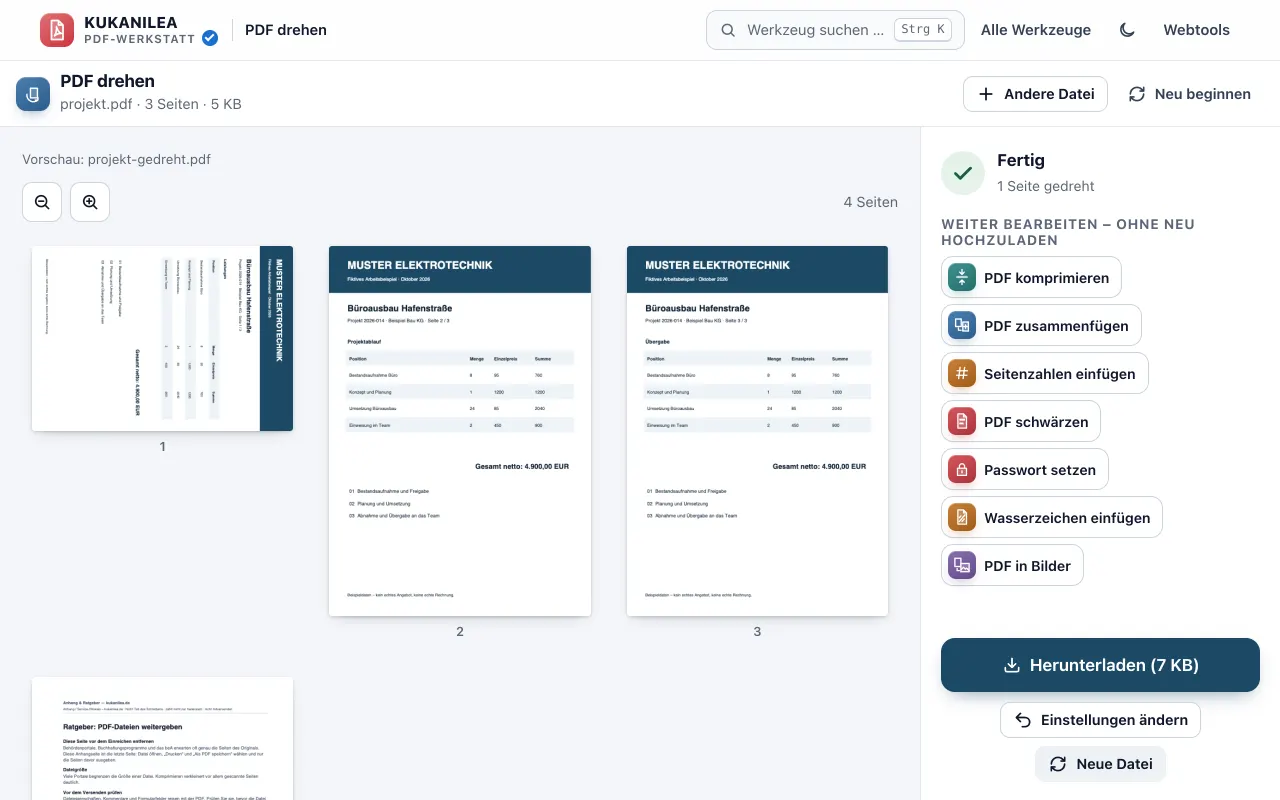Click Neue Datei button

[1100, 764]
